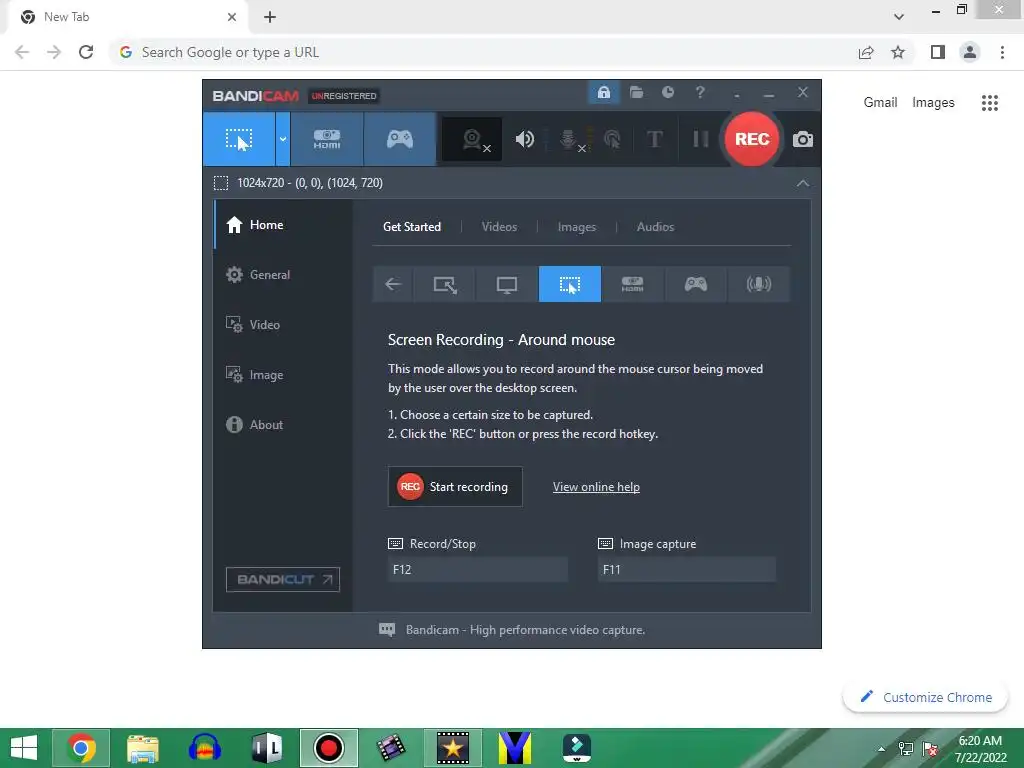
Task: Select the Get Started tab
Action: tap(411, 227)
